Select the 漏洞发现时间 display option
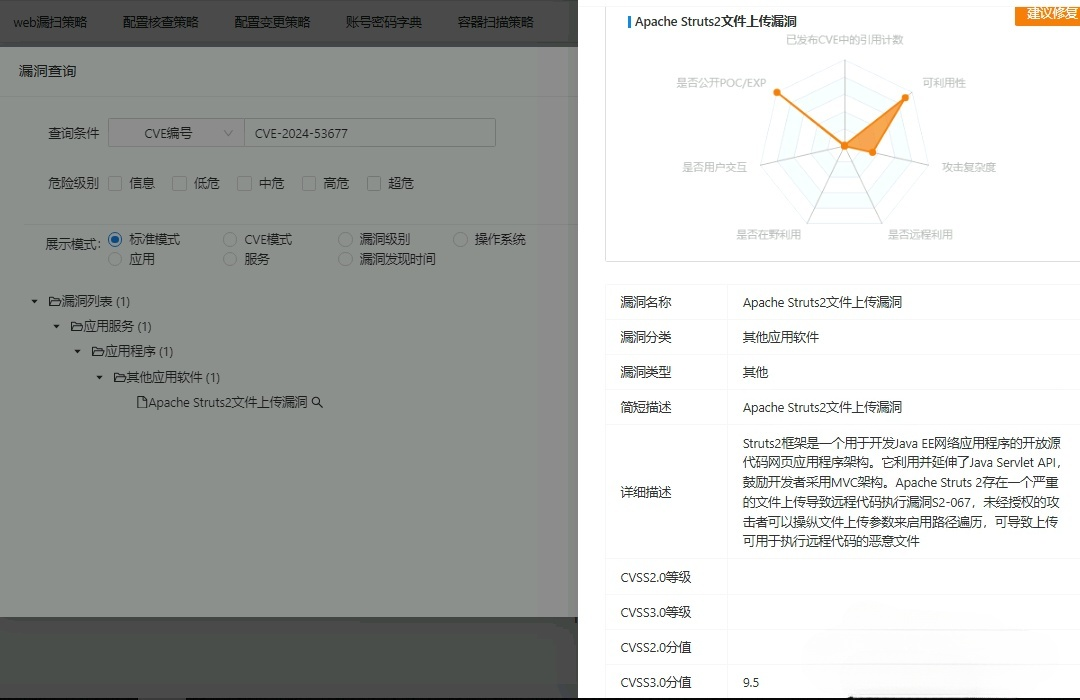The height and width of the screenshot is (700, 1080). click(344, 258)
